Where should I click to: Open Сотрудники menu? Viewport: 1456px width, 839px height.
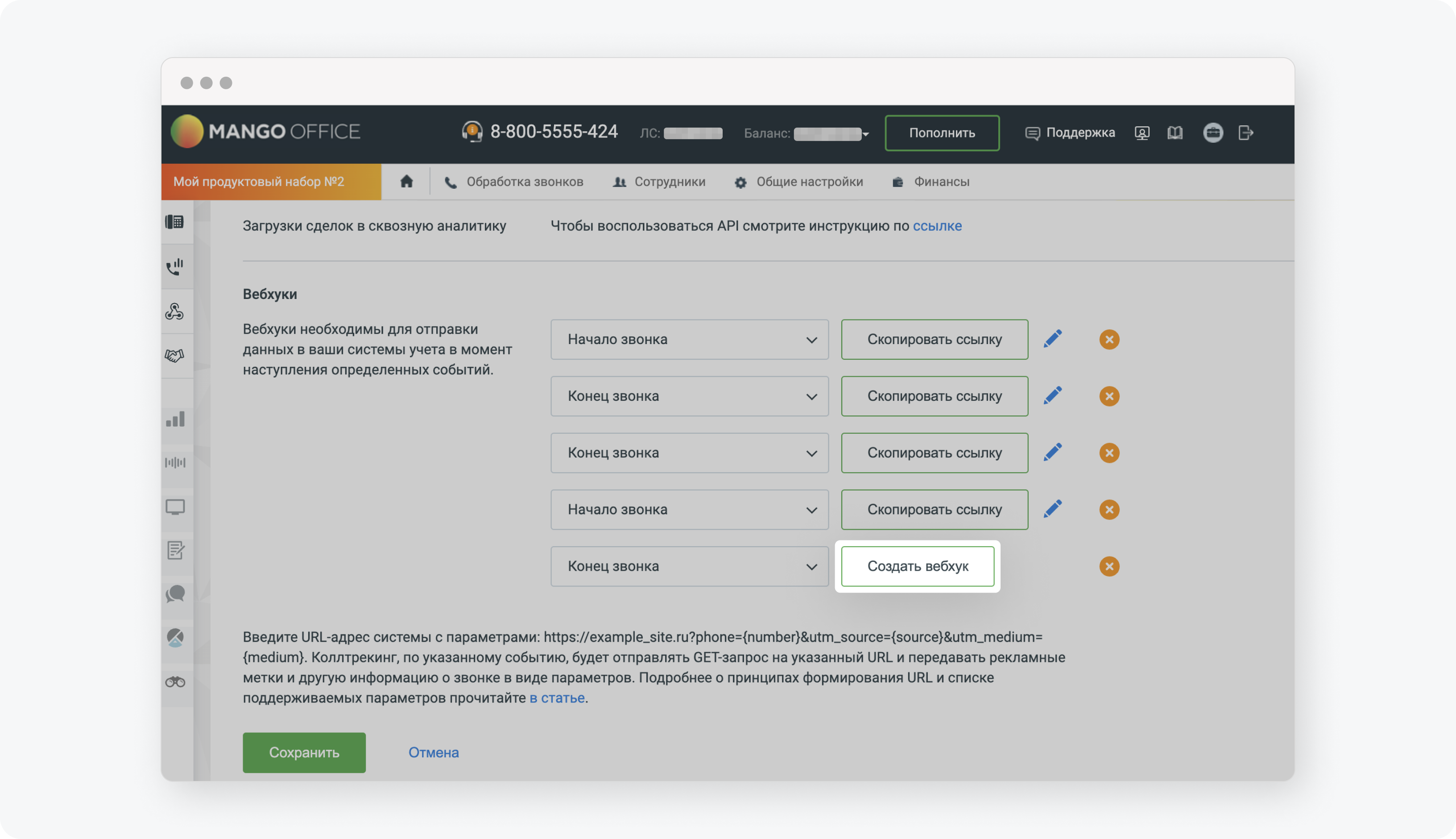[659, 182]
